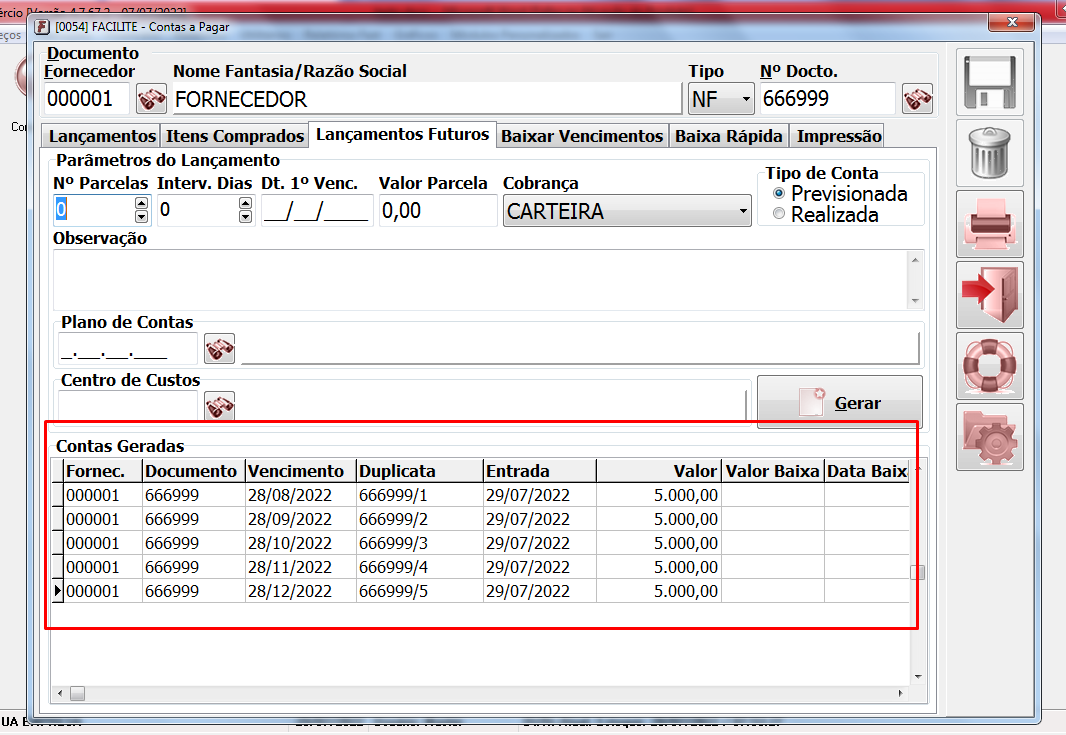
Task: Click the exit door icon
Action: coord(989,295)
